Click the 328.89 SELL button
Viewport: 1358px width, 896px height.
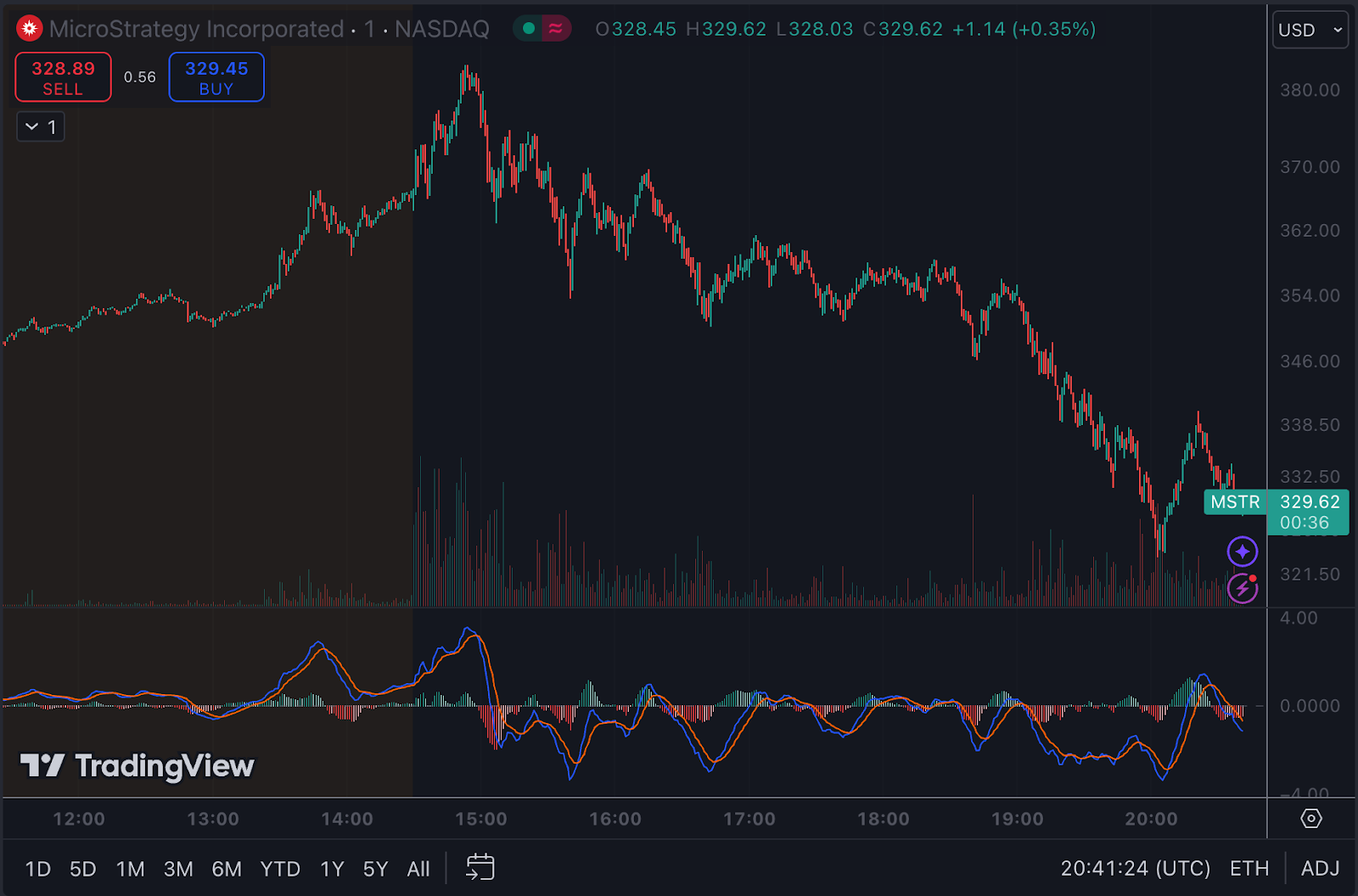coord(63,77)
